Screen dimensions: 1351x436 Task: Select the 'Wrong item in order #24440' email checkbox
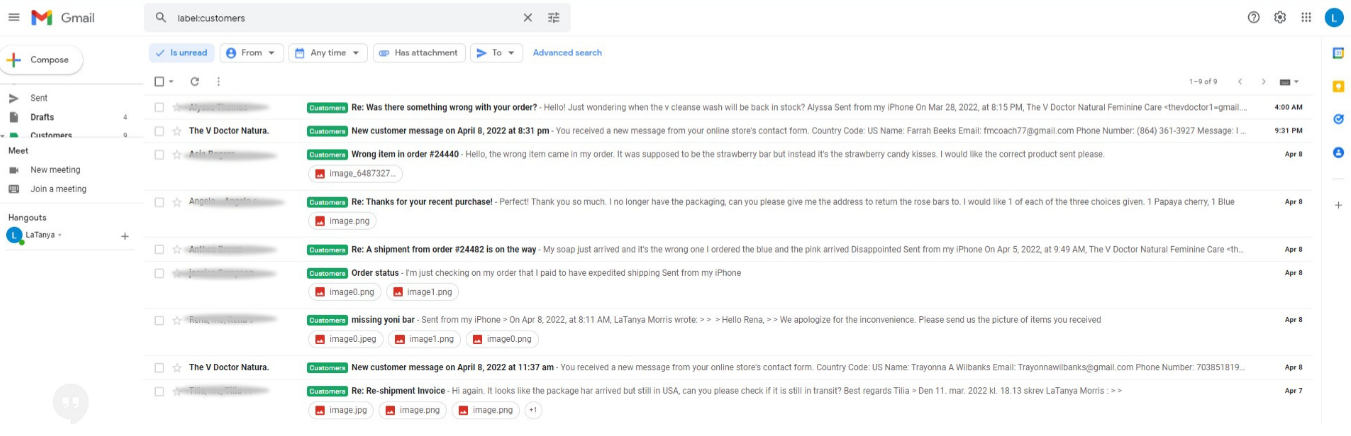pos(159,155)
